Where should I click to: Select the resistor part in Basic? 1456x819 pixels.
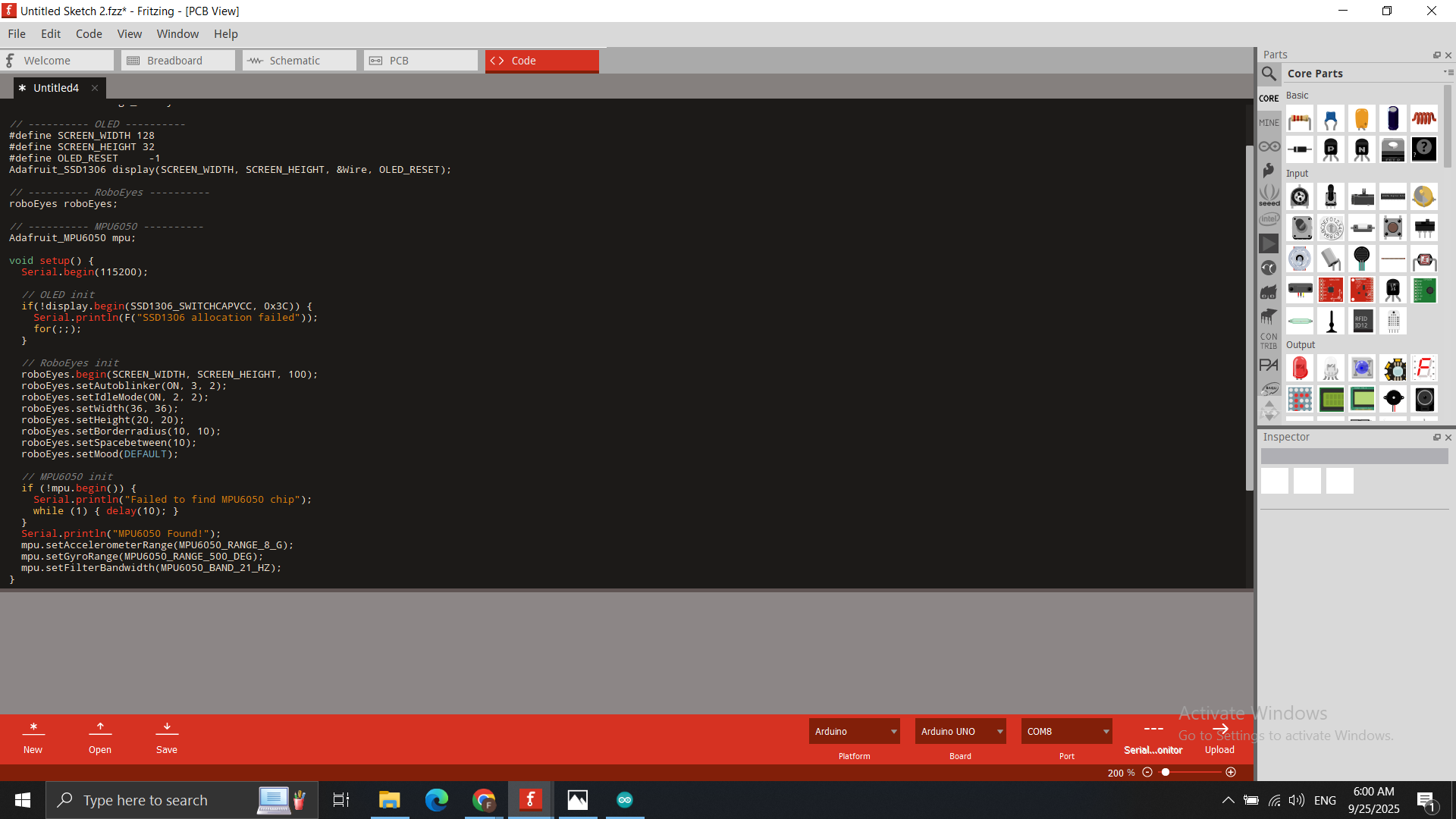1299,120
